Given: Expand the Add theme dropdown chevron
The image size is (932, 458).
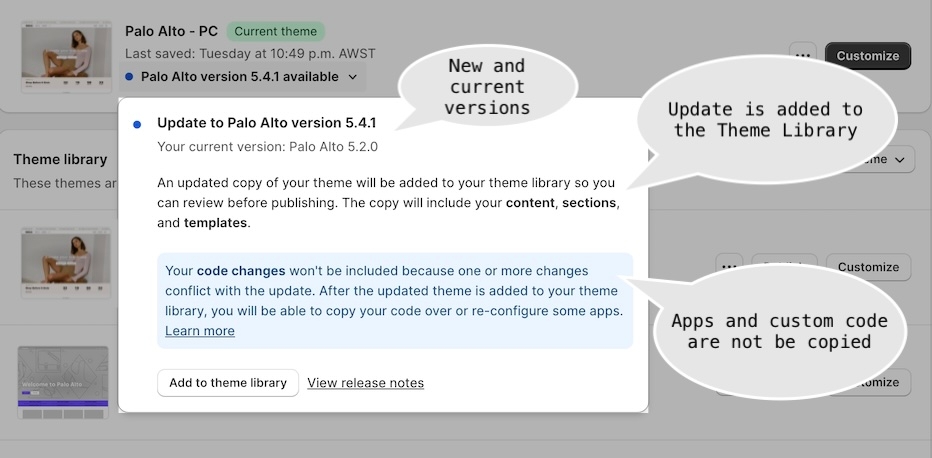Looking at the screenshot, I should (900, 159).
